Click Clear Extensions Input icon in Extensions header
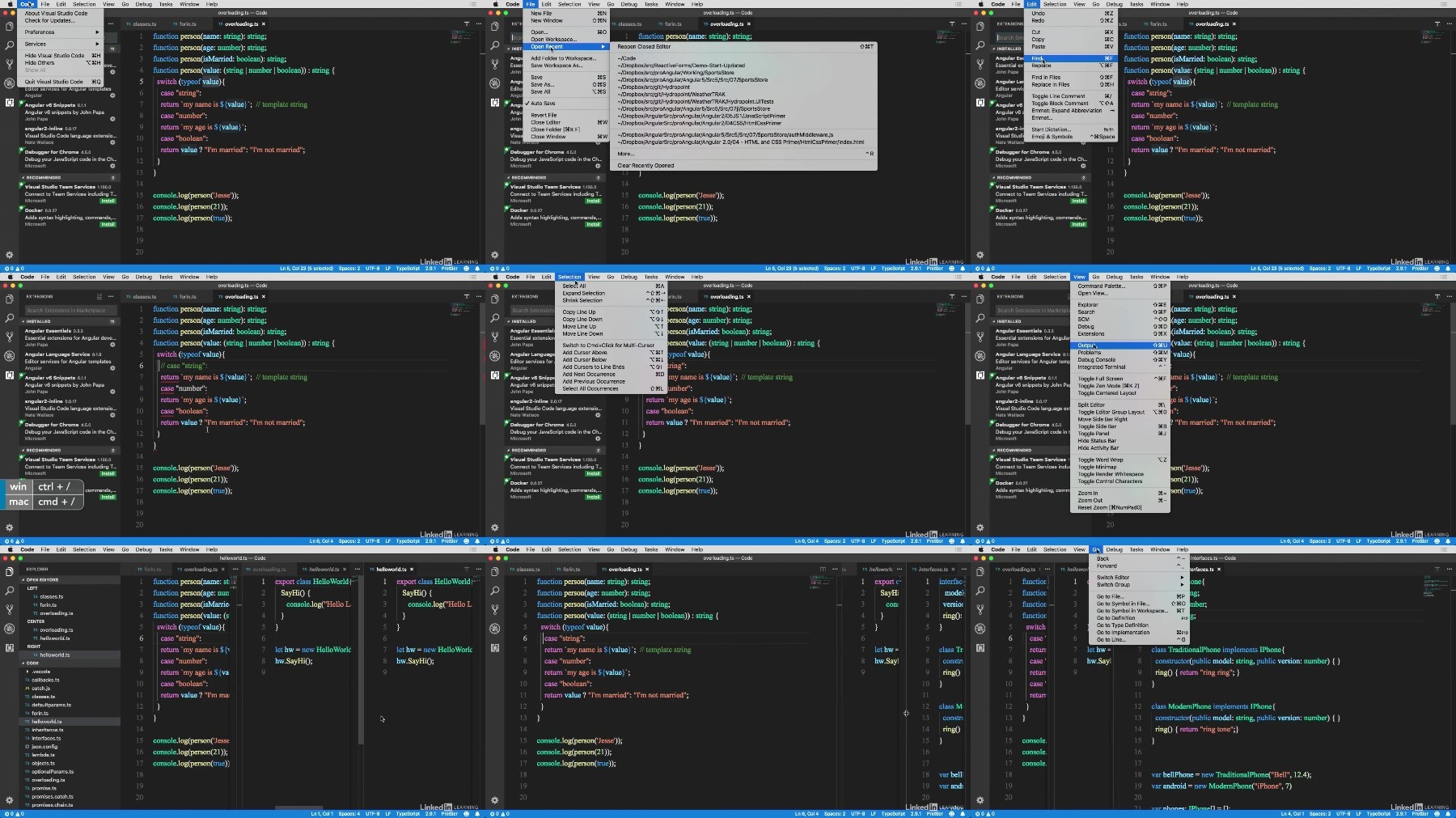 pyautogui.click(x=99, y=296)
